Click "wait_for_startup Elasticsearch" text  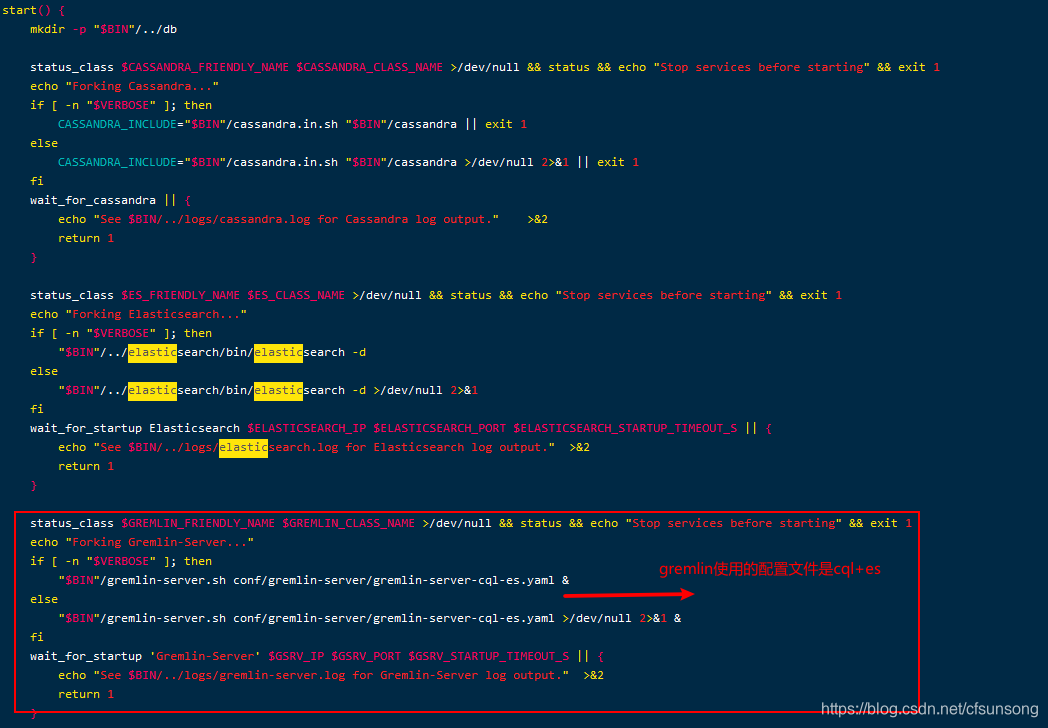tap(135, 429)
